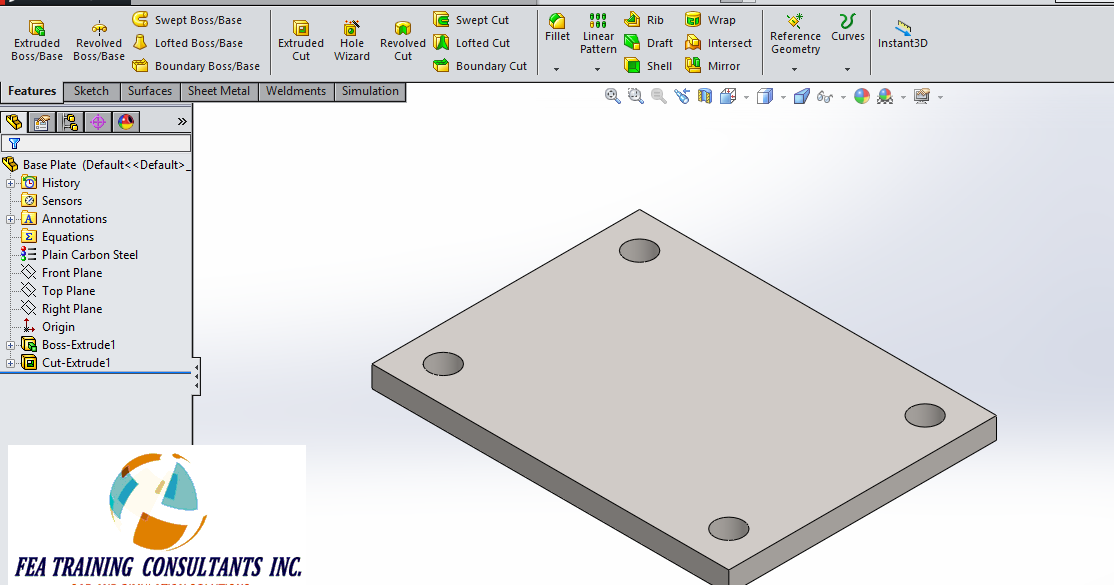
Task: Open the Sheet Metal tab
Action: (x=218, y=91)
